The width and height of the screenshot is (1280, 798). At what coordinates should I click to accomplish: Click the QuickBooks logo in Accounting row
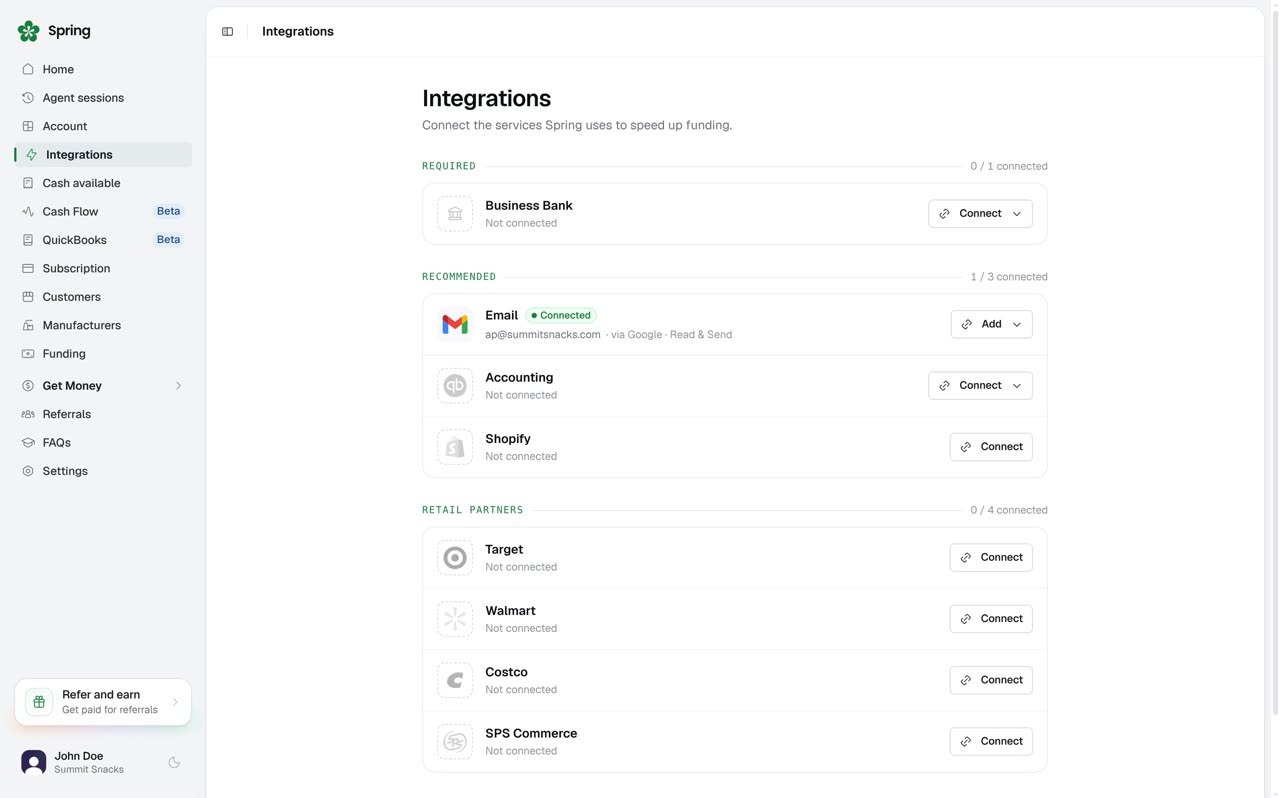click(455, 386)
